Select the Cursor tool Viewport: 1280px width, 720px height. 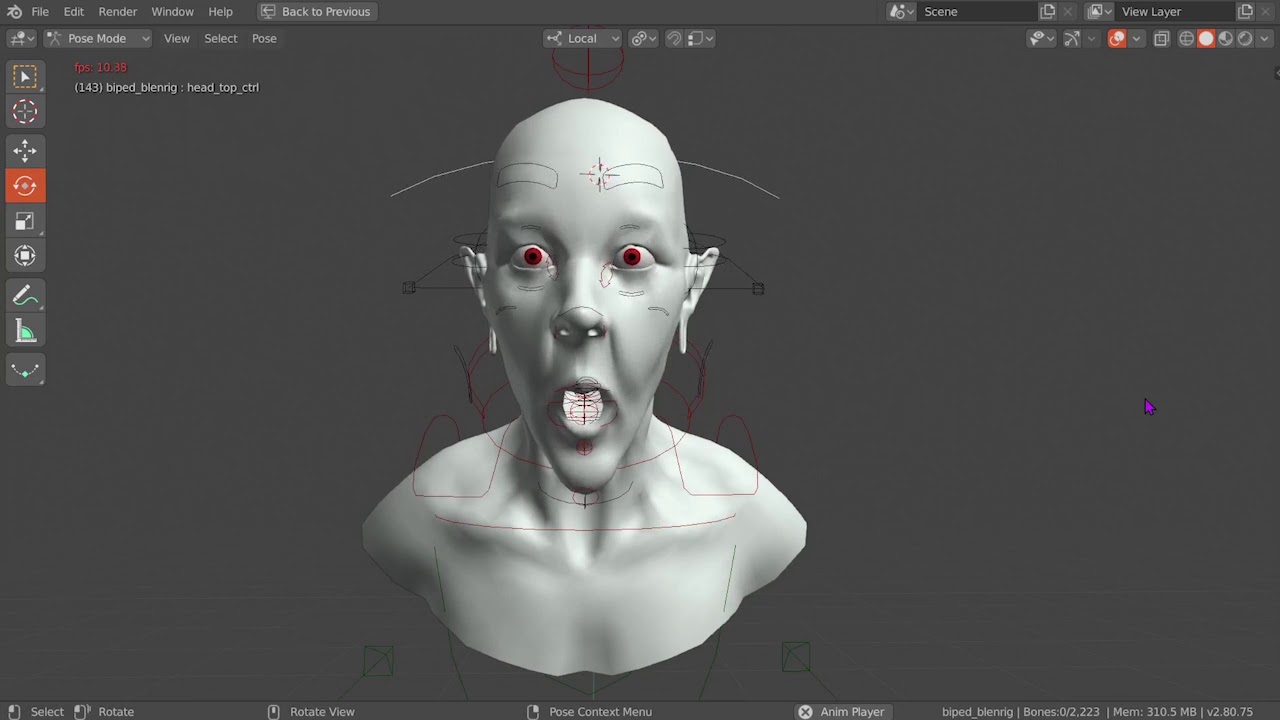click(25, 112)
